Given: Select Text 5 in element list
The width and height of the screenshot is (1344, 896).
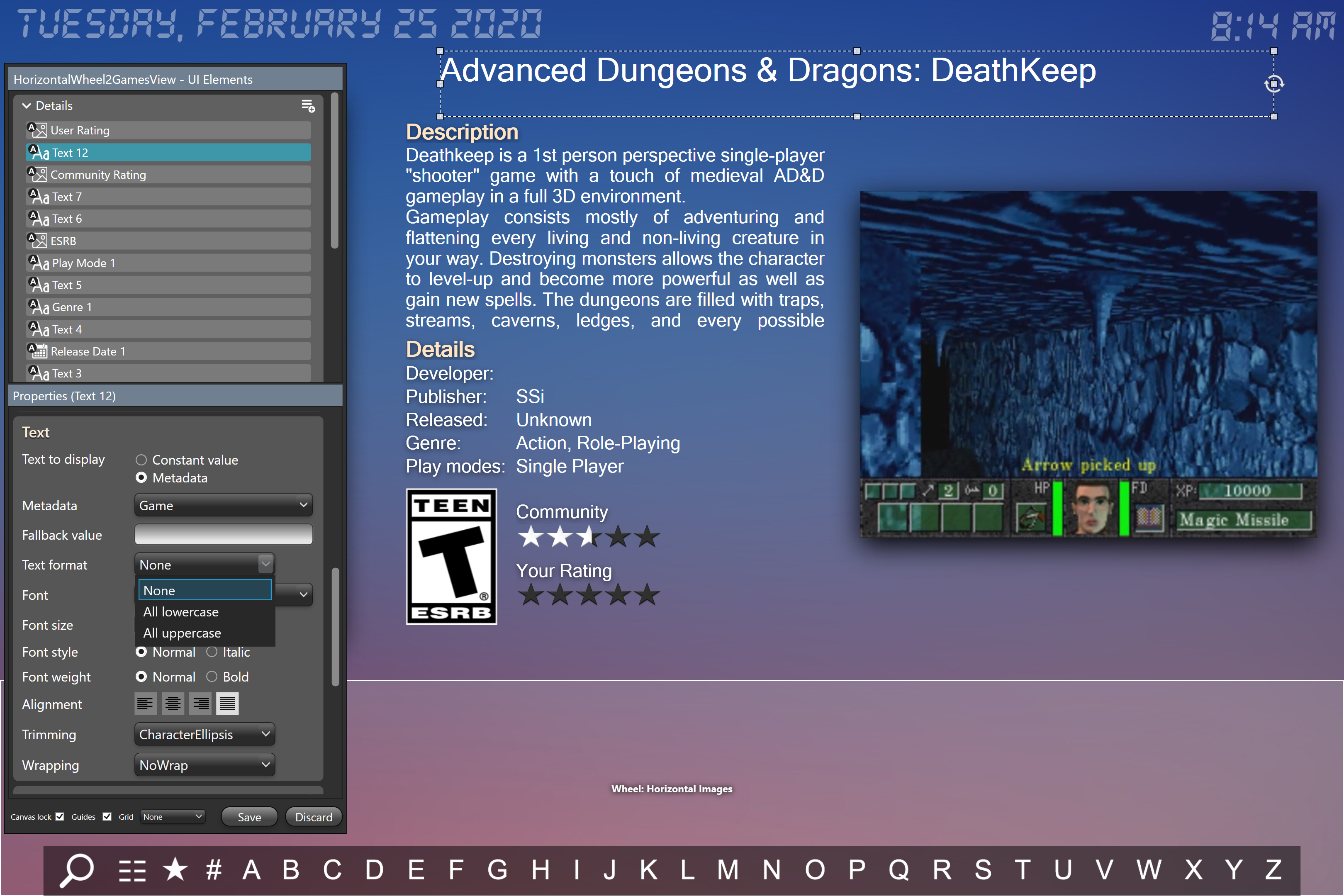Looking at the screenshot, I should (x=168, y=285).
